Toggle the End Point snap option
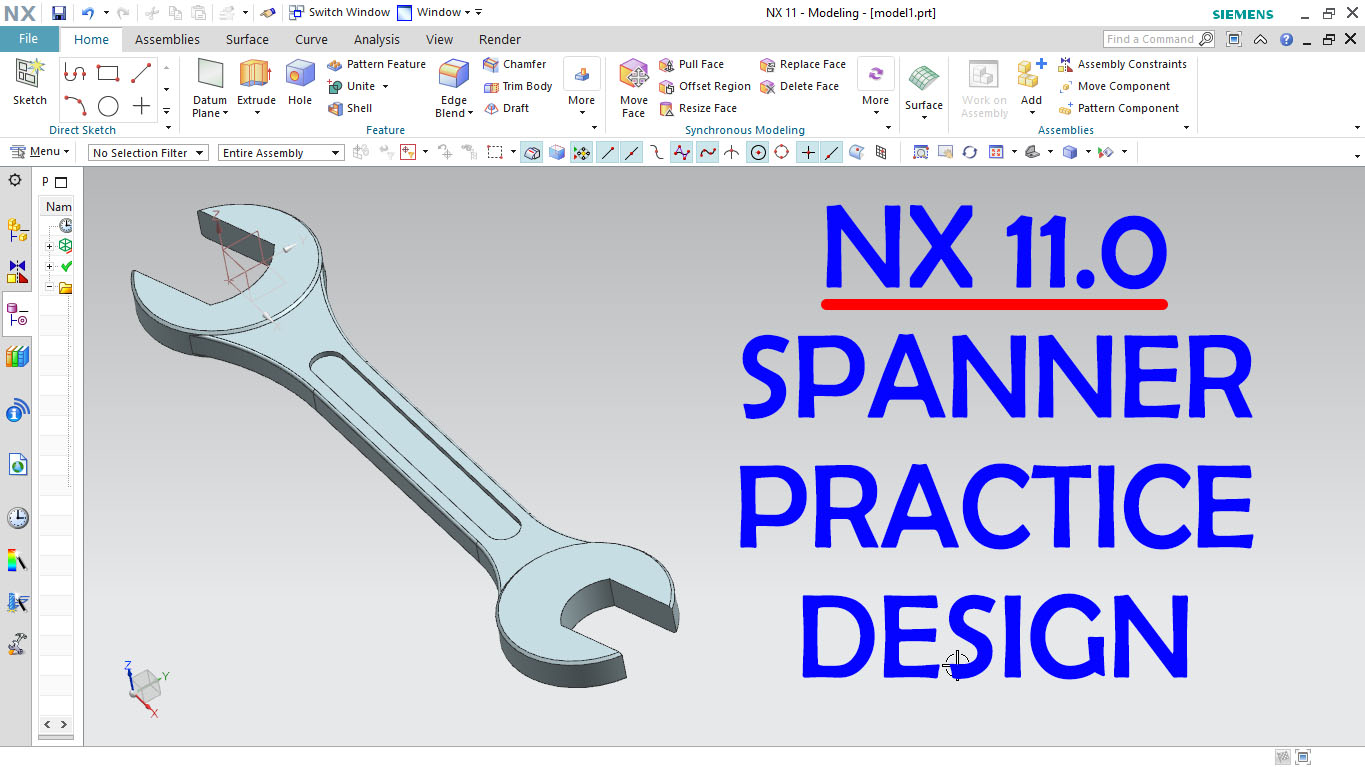This screenshot has width=1365, height=767. click(x=607, y=152)
